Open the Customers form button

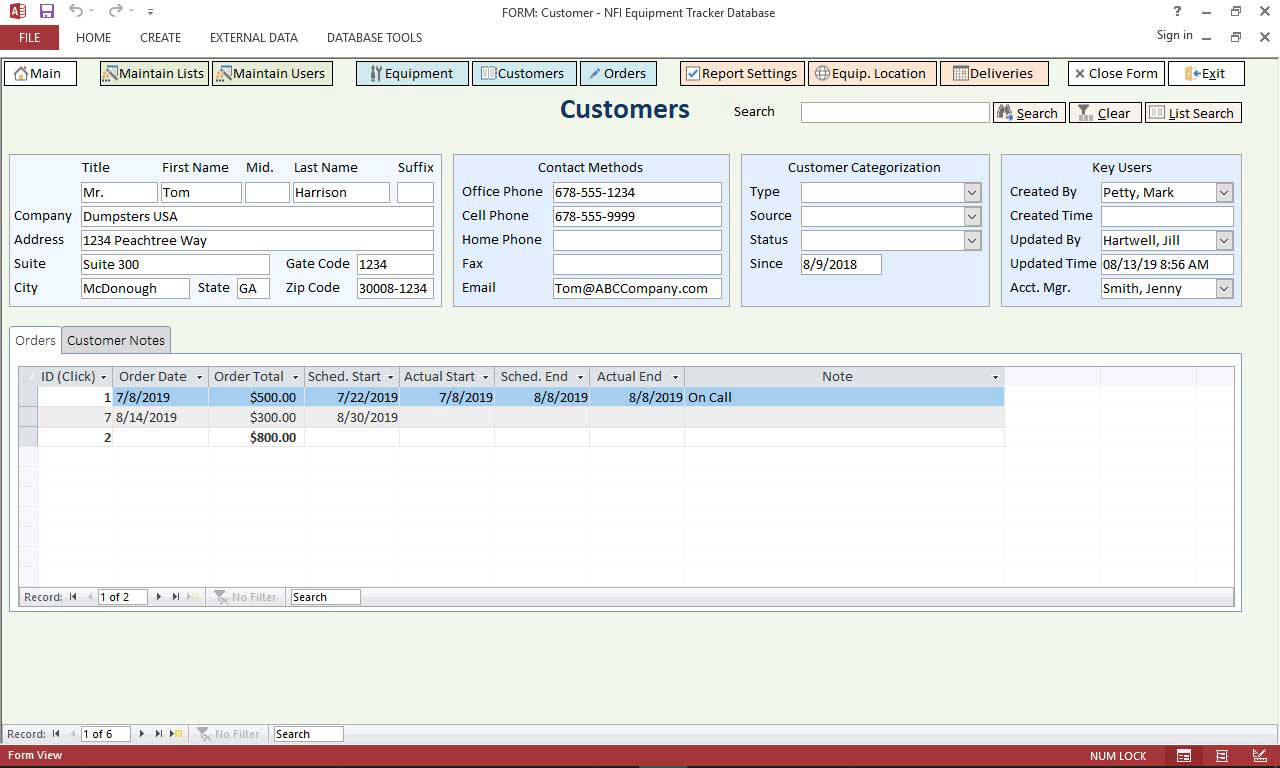524,74
